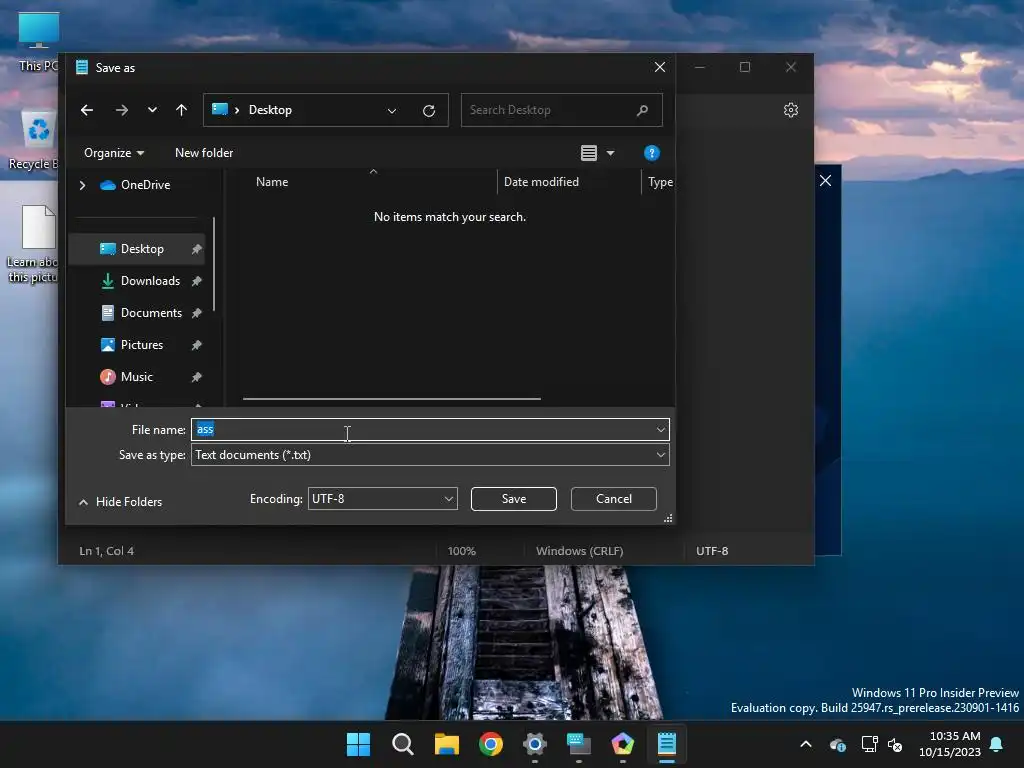Click the search magnifier in Save as
Screen dimensions: 1024x768
click(643, 110)
